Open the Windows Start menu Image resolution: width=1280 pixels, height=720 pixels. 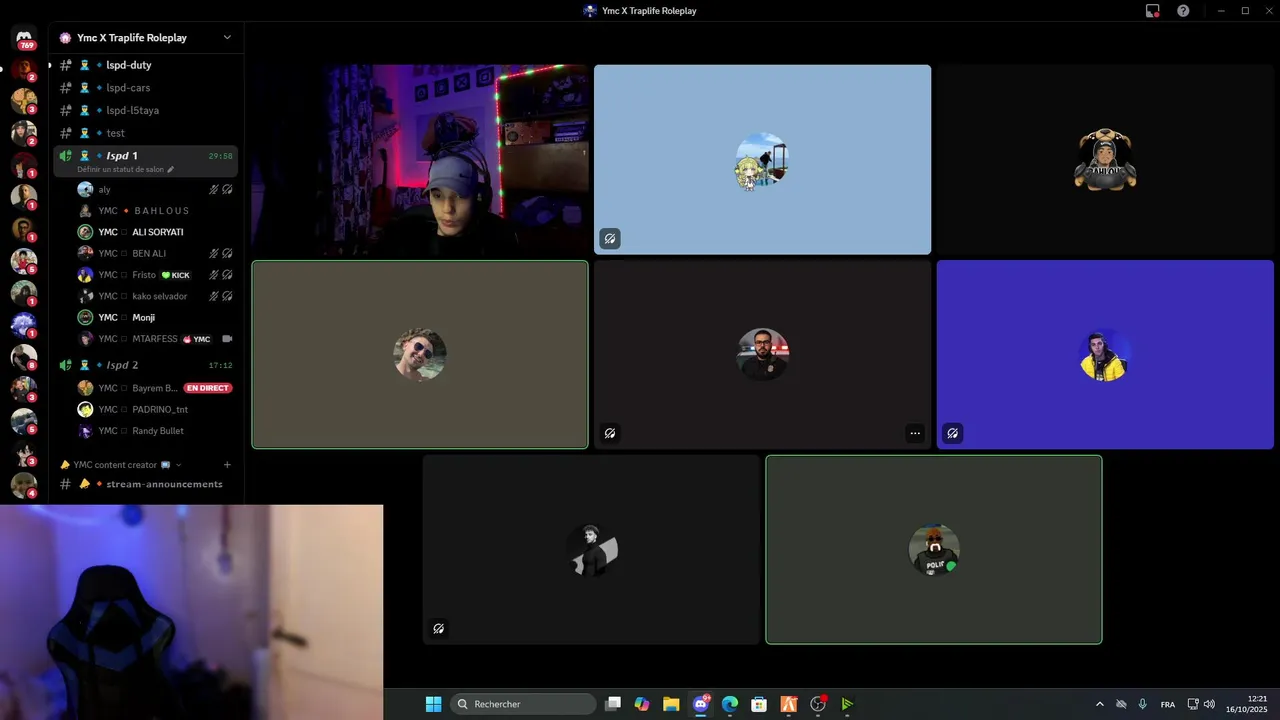(433, 704)
